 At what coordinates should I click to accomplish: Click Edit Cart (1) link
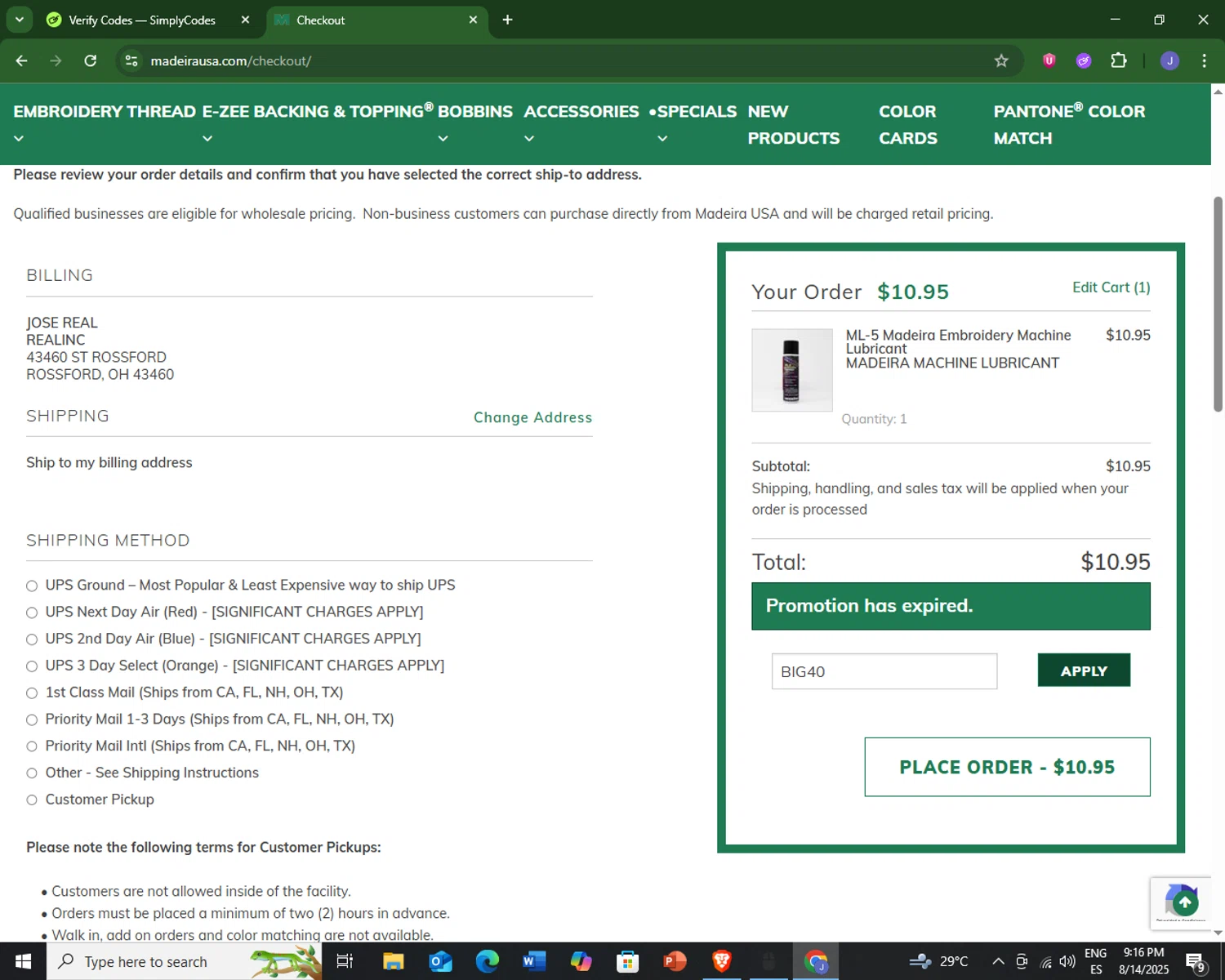click(x=1111, y=287)
